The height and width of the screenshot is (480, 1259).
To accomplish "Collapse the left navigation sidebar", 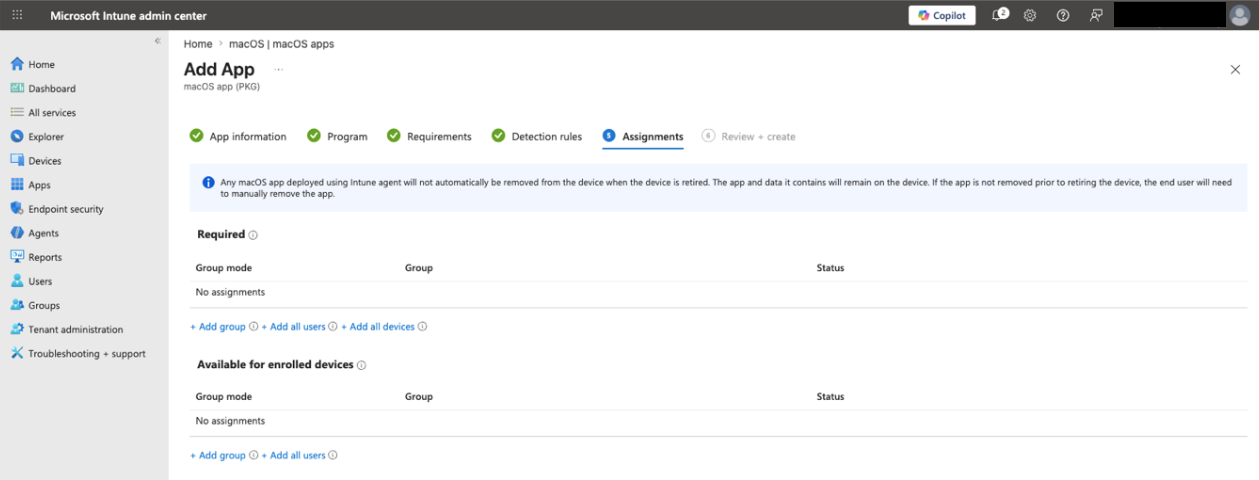I will [x=158, y=40].
